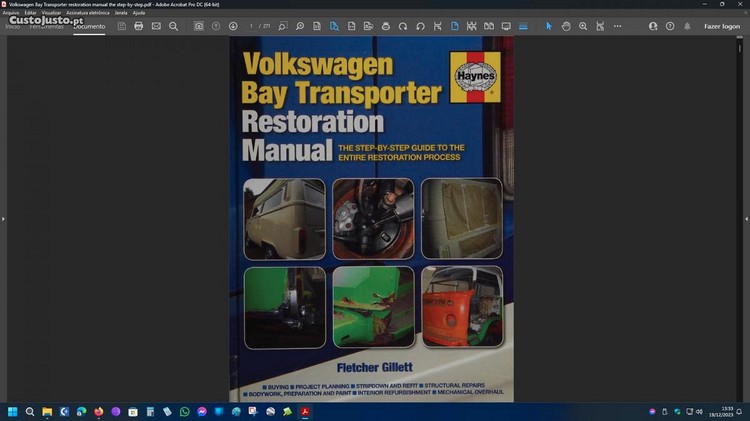Image resolution: width=750 pixels, height=421 pixels.
Task: Switch to the Ferramentas tab
Action: [46, 26]
